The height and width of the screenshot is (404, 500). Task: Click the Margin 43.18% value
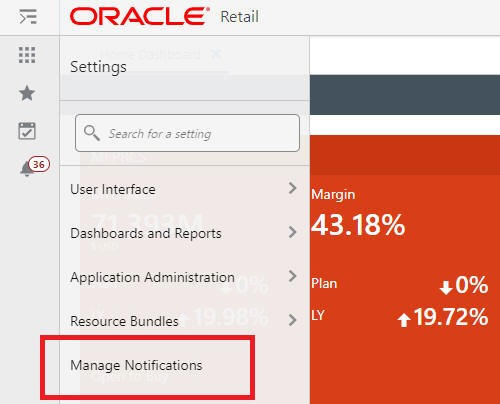[x=358, y=225]
